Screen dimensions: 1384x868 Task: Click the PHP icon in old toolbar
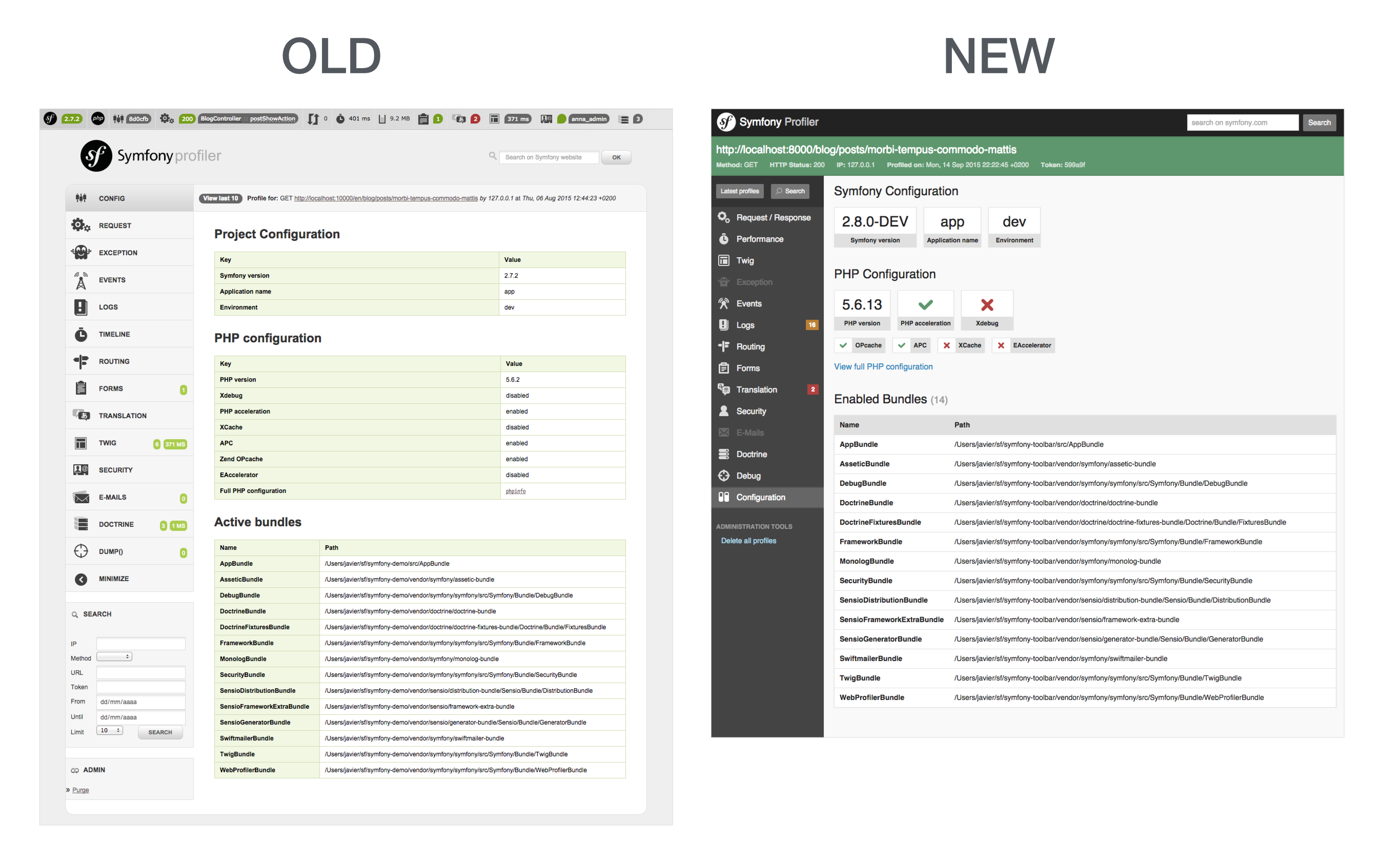tap(98, 119)
